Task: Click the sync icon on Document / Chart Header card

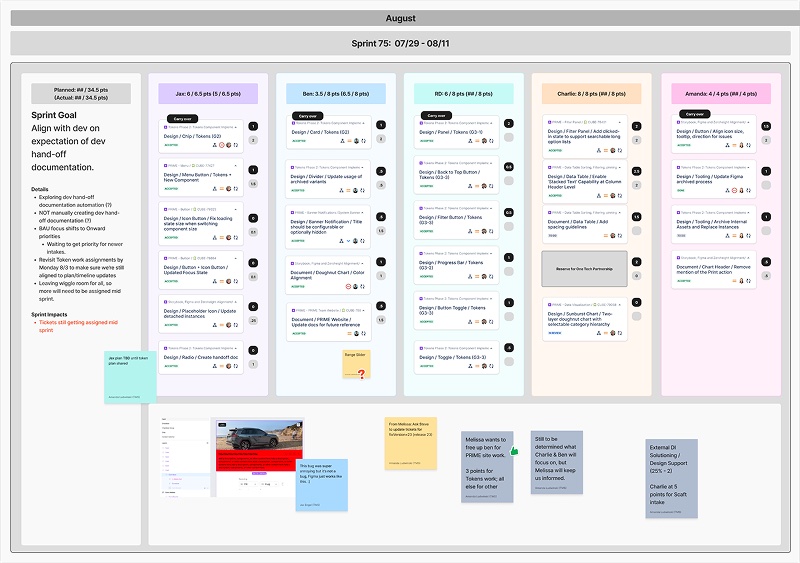Action: pyautogui.click(x=748, y=281)
